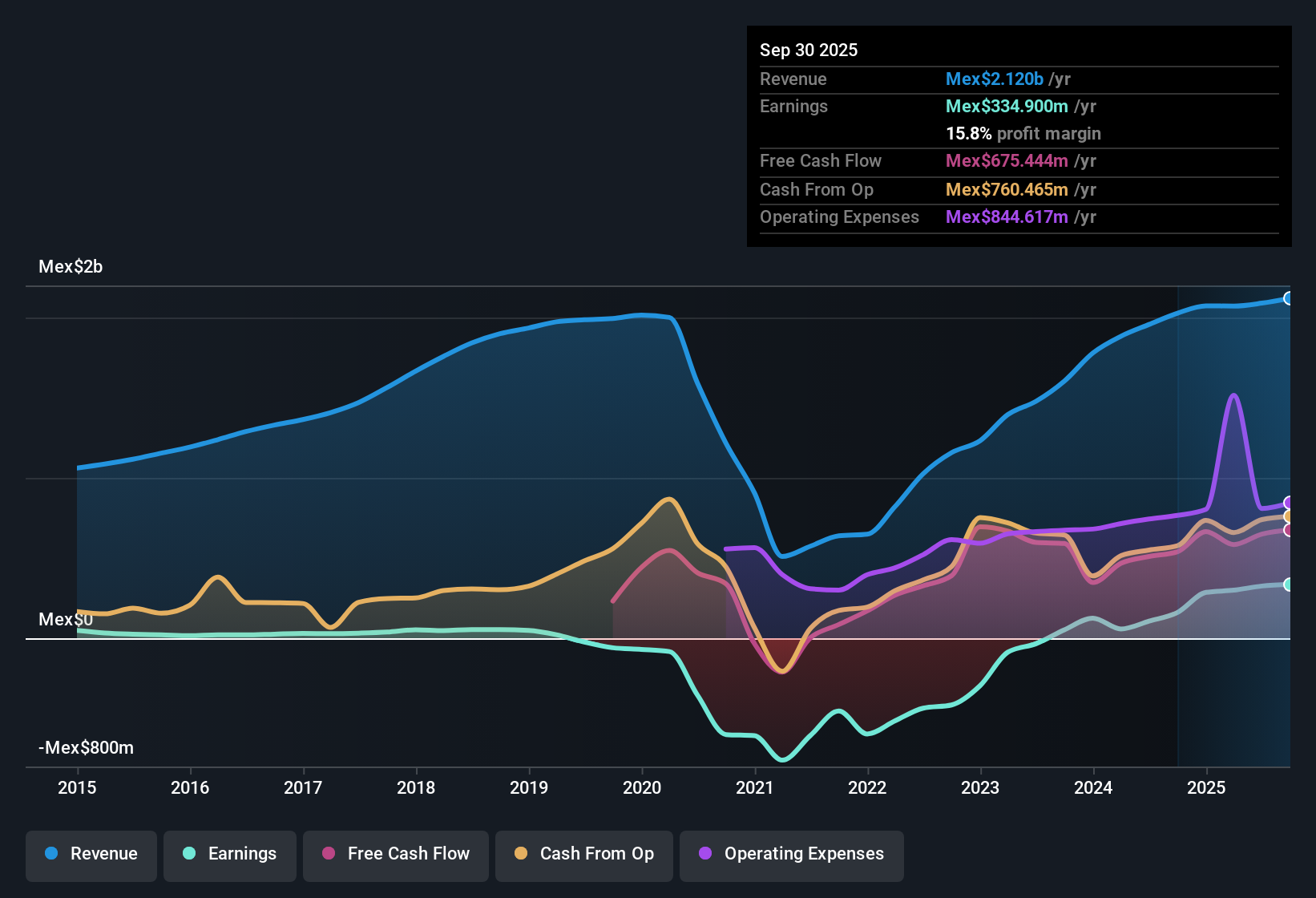
Task: Click the Revenue endpoint marker on the chart
Action: pos(1289,297)
